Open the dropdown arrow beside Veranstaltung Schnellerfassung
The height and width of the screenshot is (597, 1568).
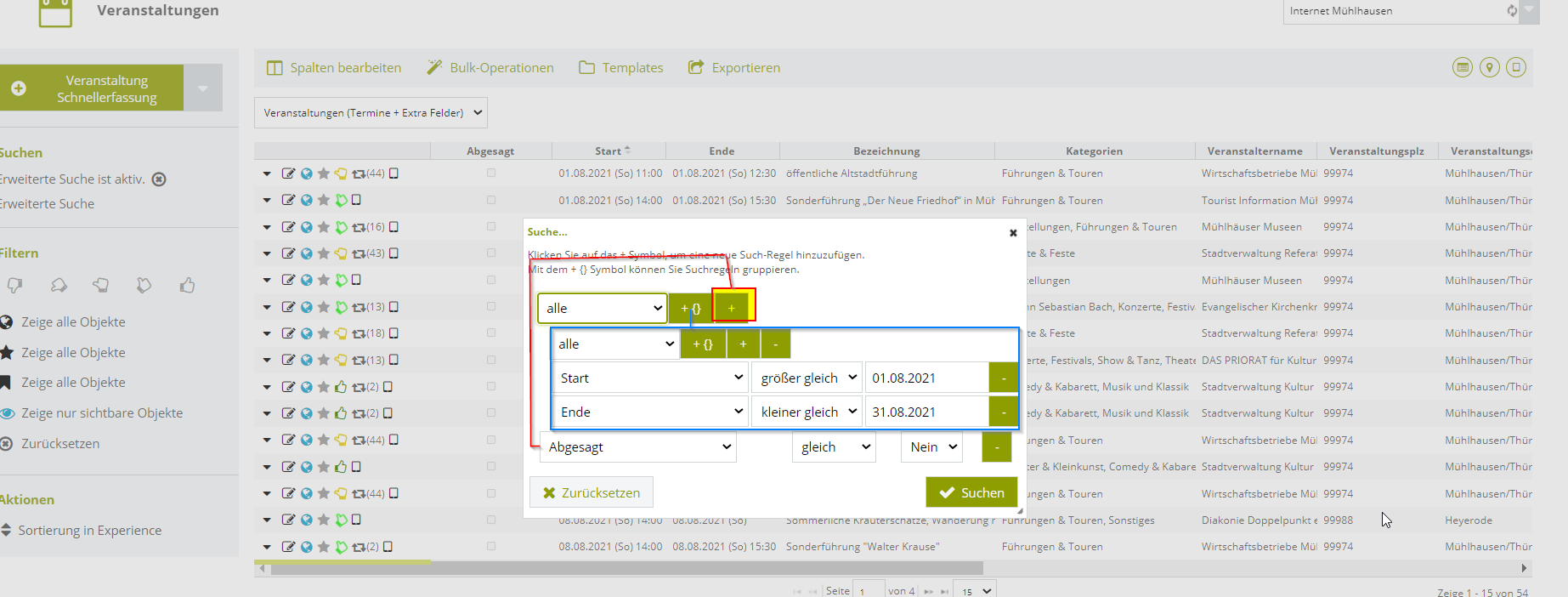202,88
